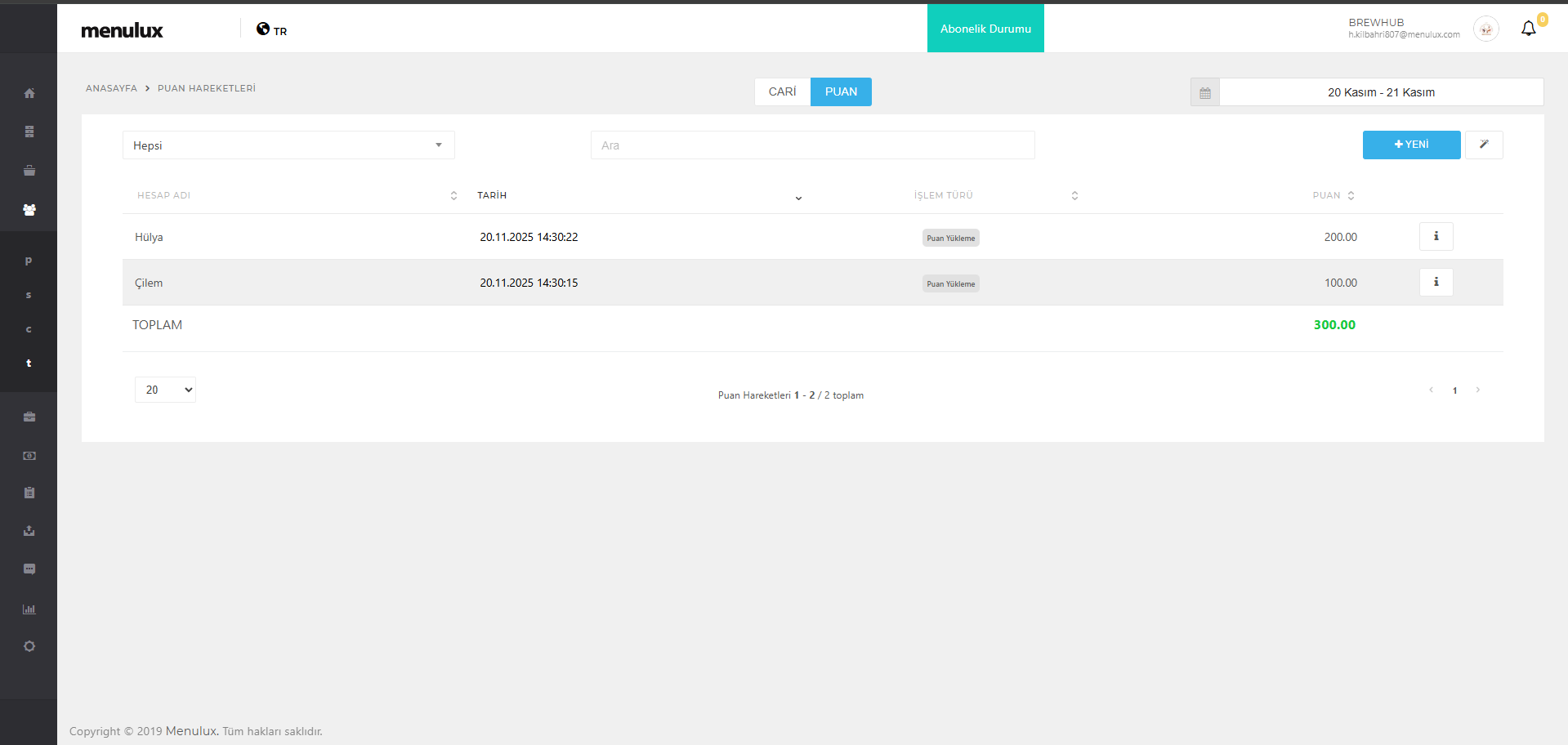The height and width of the screenshot is (745, 1568).
Task: Switch to the CARİ tab
Action: click(782, 91)
